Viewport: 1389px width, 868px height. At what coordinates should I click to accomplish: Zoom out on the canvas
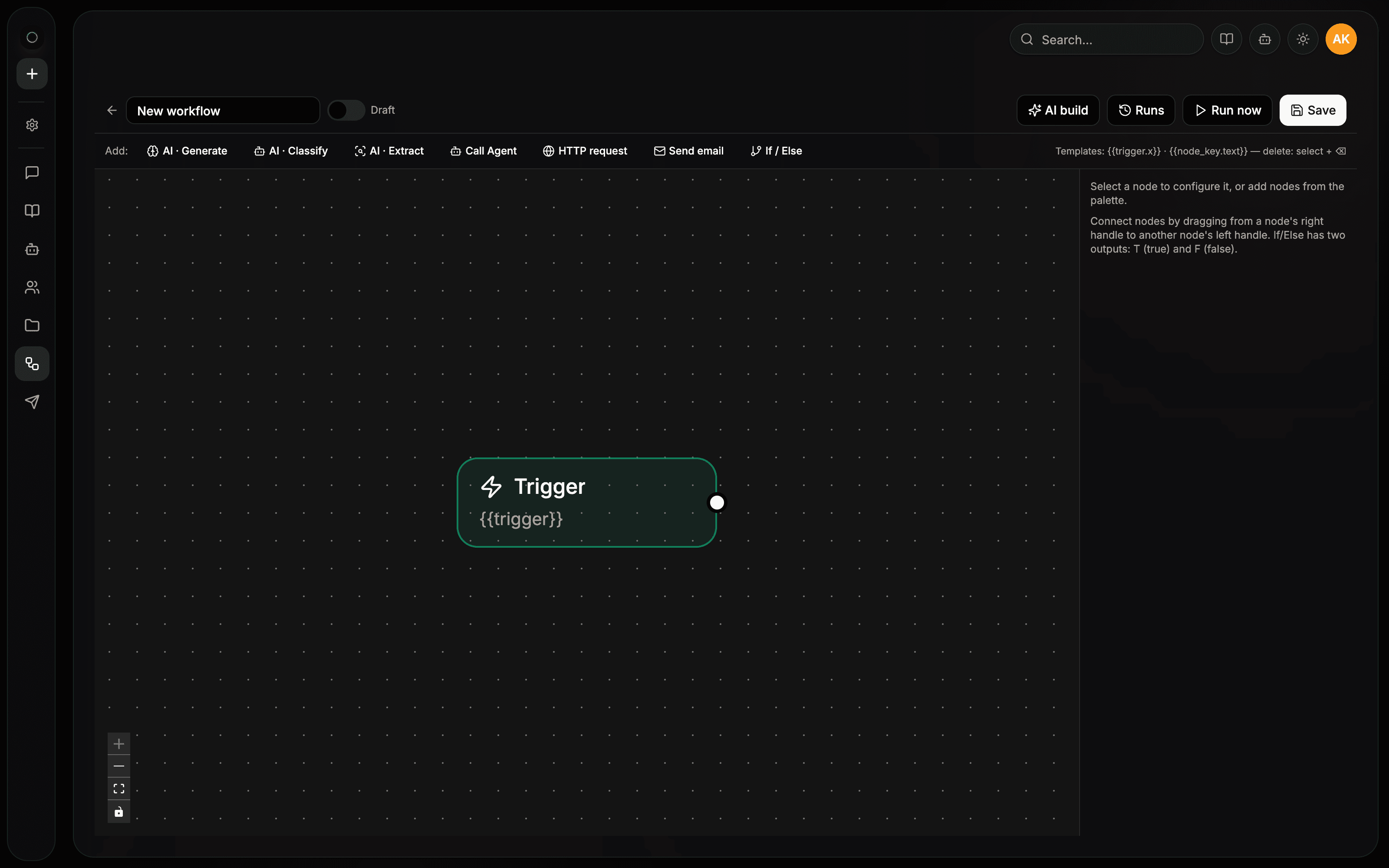(119, 766)
